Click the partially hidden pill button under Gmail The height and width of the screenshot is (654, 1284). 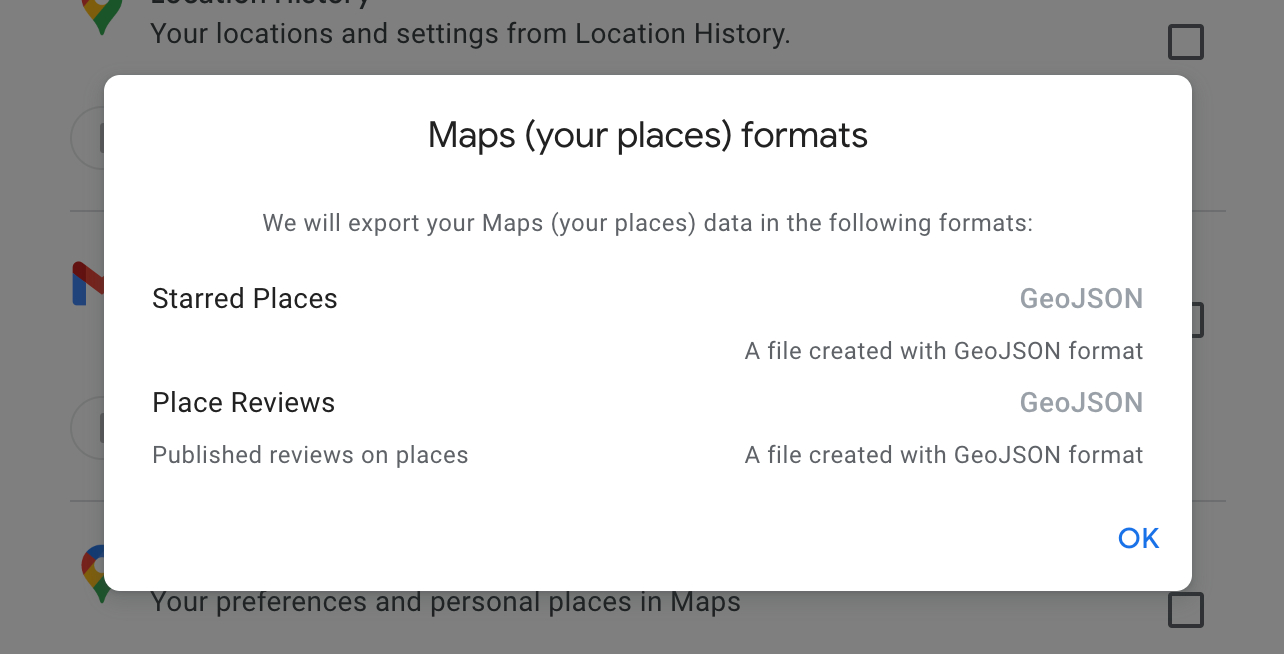point(87,428)
